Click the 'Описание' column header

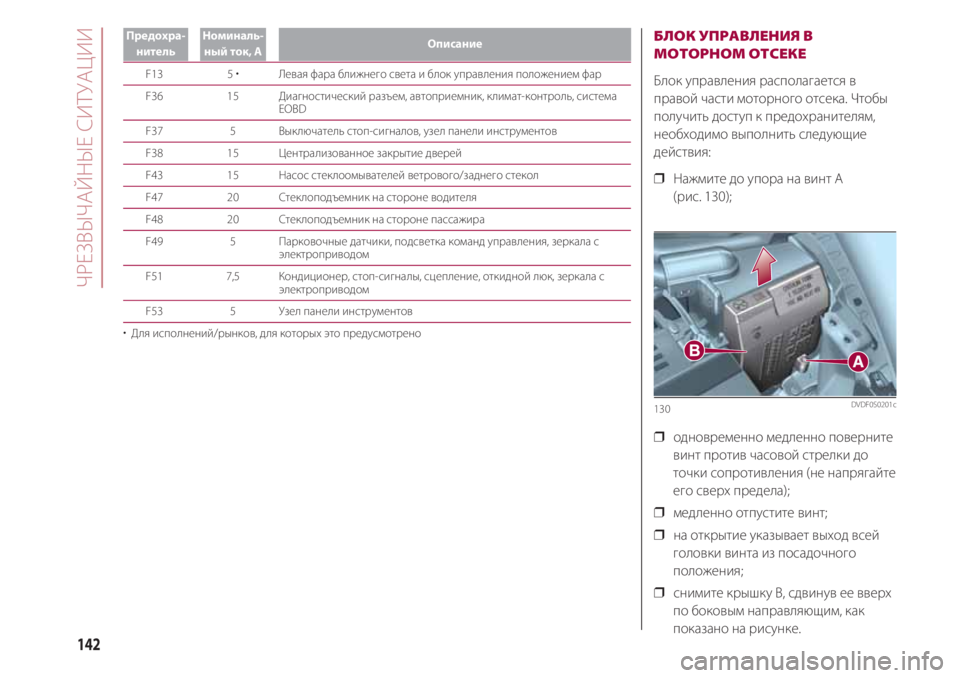(x=454, y=44)
